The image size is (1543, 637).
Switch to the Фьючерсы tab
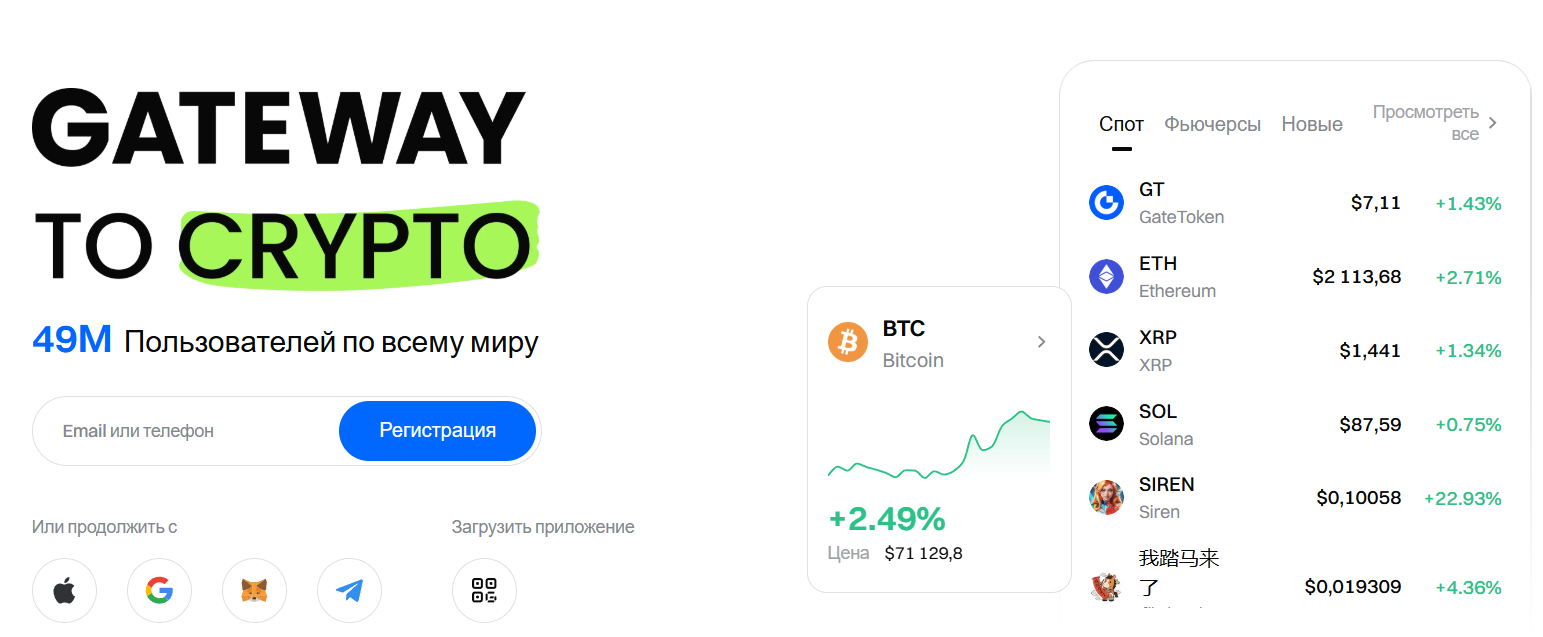[x=1212, y=123]
